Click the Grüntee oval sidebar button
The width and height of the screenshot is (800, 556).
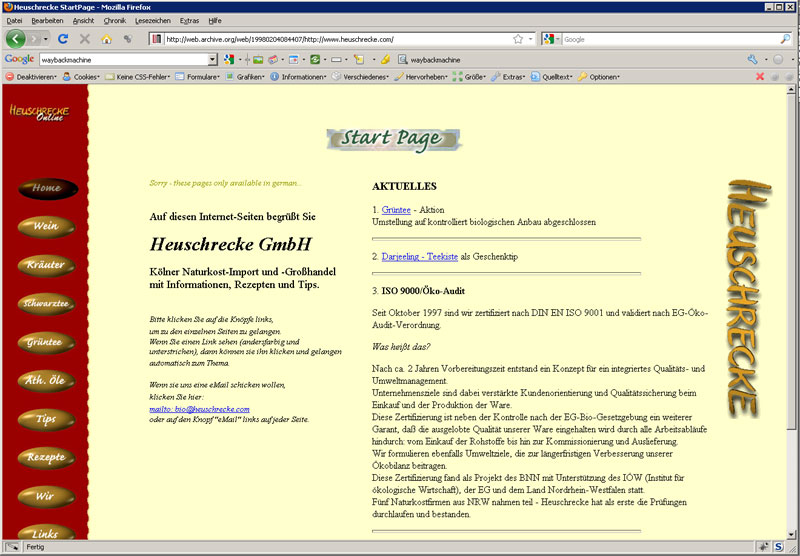(46, 342)
